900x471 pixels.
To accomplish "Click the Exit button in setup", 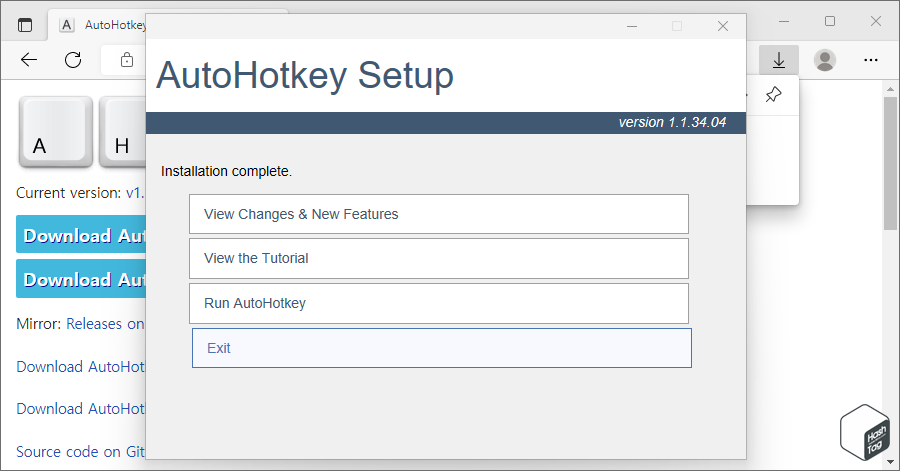I will [441, 348].
